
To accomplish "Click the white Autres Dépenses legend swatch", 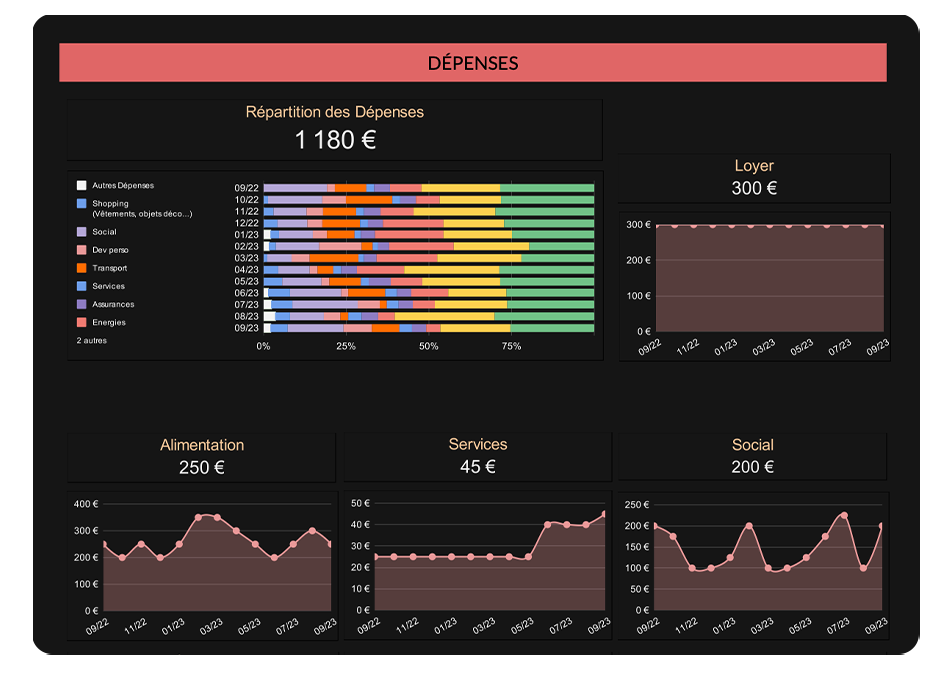I will (x=81, y=186).
